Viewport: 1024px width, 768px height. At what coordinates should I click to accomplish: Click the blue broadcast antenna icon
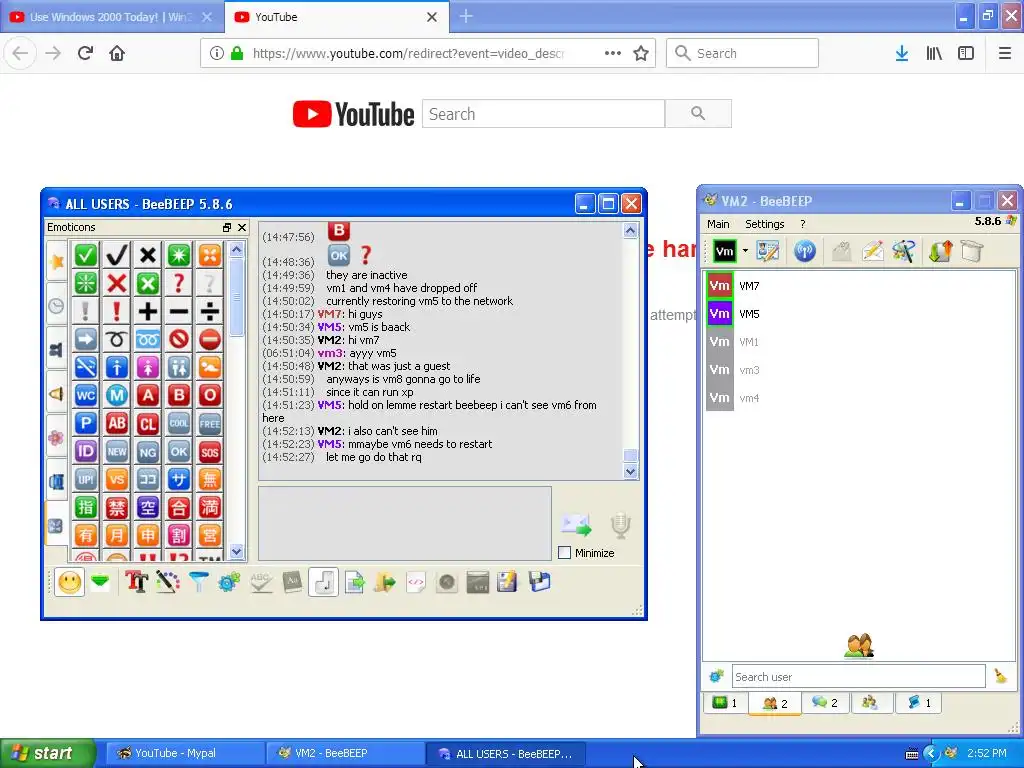(x=805, y=251)
